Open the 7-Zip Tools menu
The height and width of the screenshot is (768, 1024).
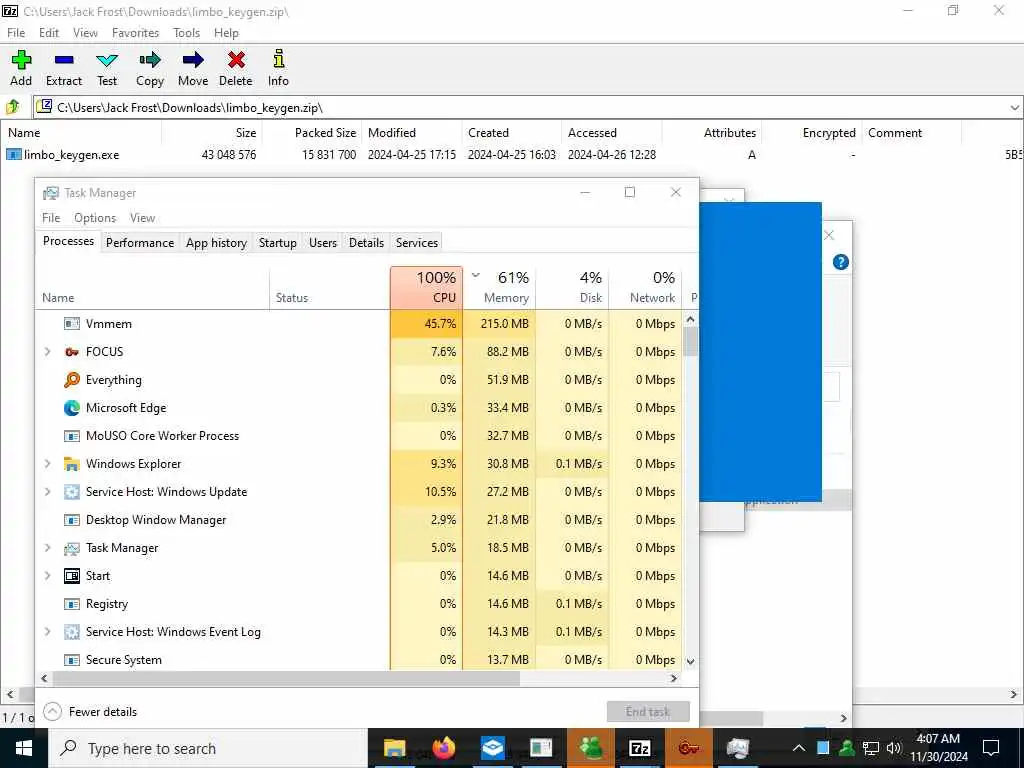[x=186, y=33]
